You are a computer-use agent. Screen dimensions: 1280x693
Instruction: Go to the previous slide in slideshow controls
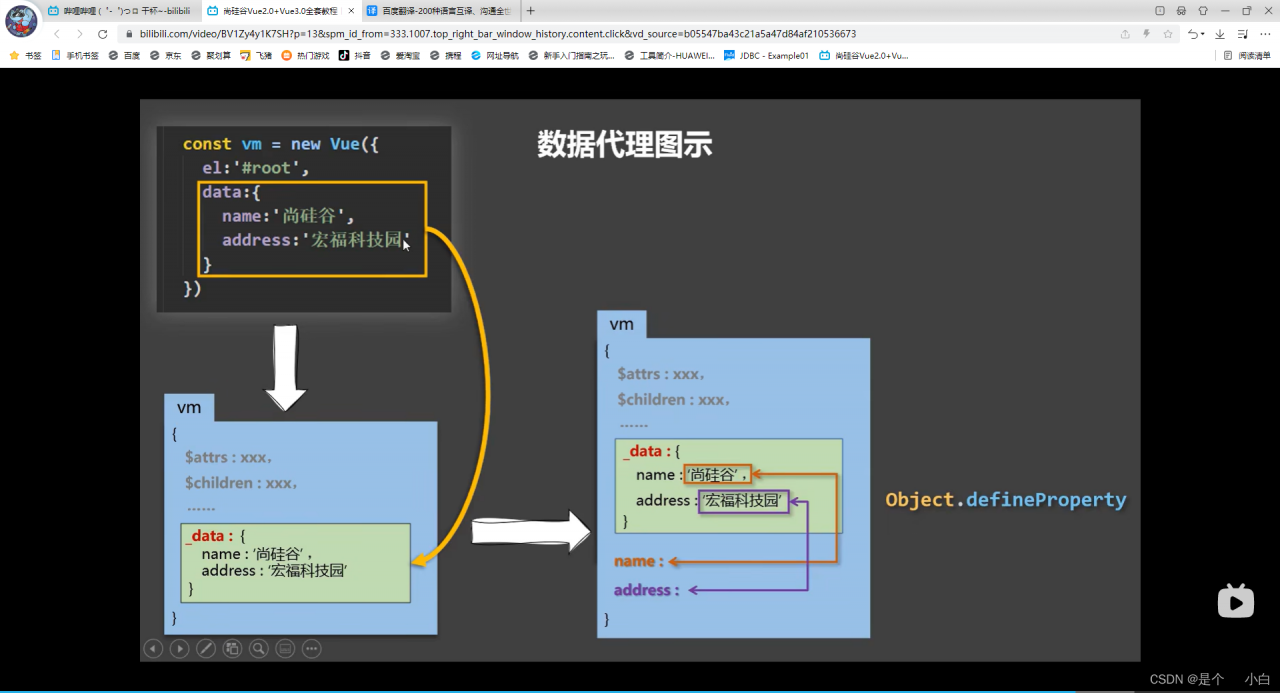(153, 649)
